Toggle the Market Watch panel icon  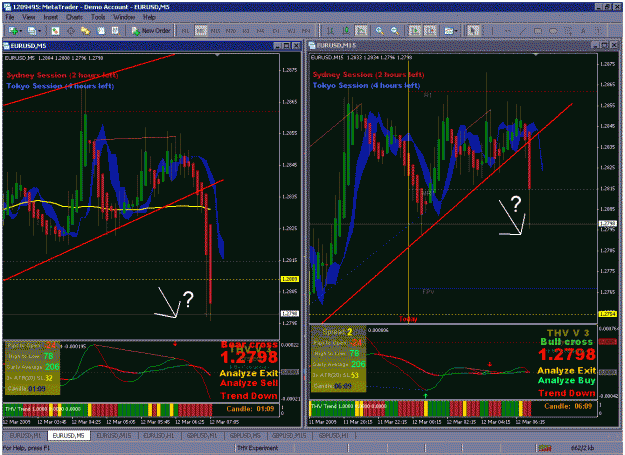coord(55,31)
